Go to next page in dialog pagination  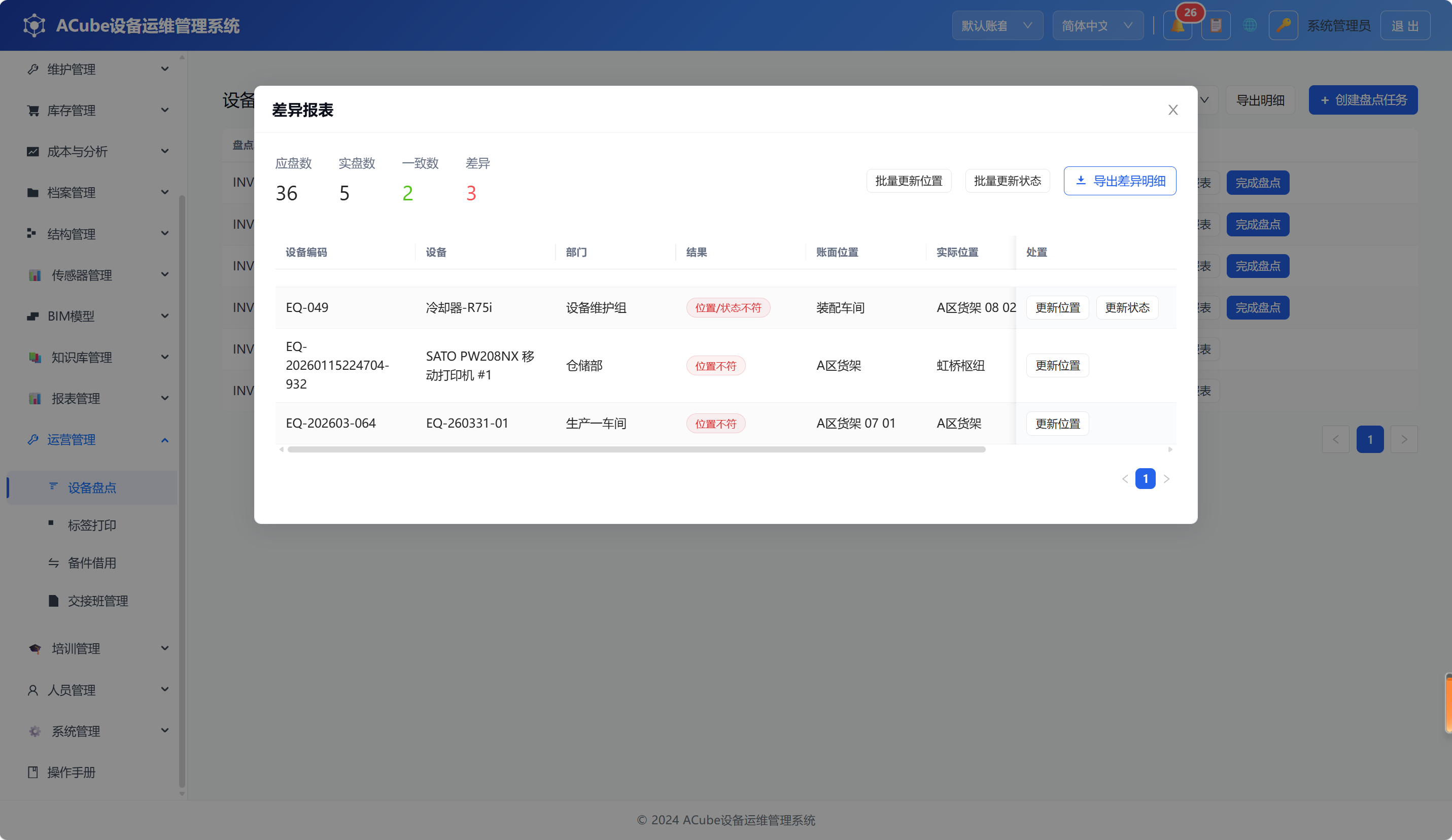[x=1166, y=479]
